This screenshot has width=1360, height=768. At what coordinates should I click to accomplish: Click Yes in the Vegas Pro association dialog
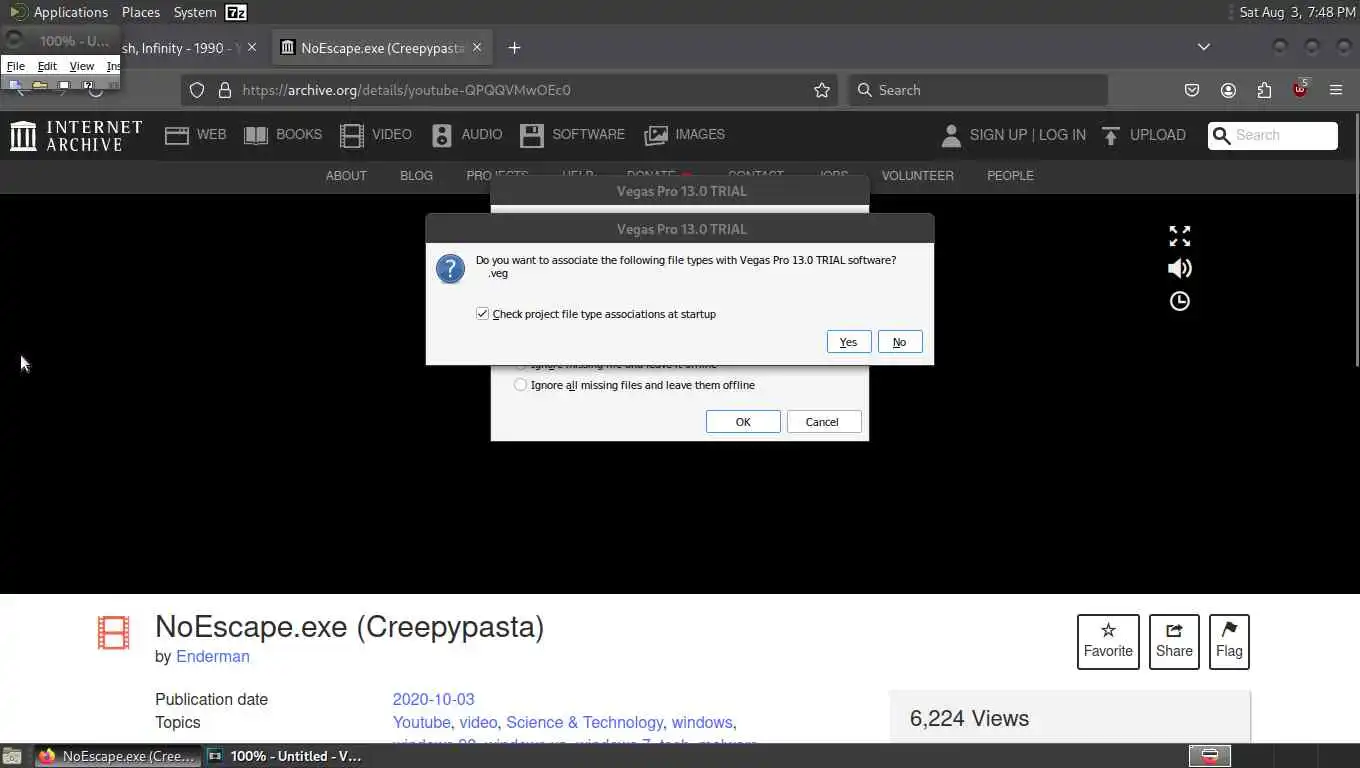click(848, 342)
